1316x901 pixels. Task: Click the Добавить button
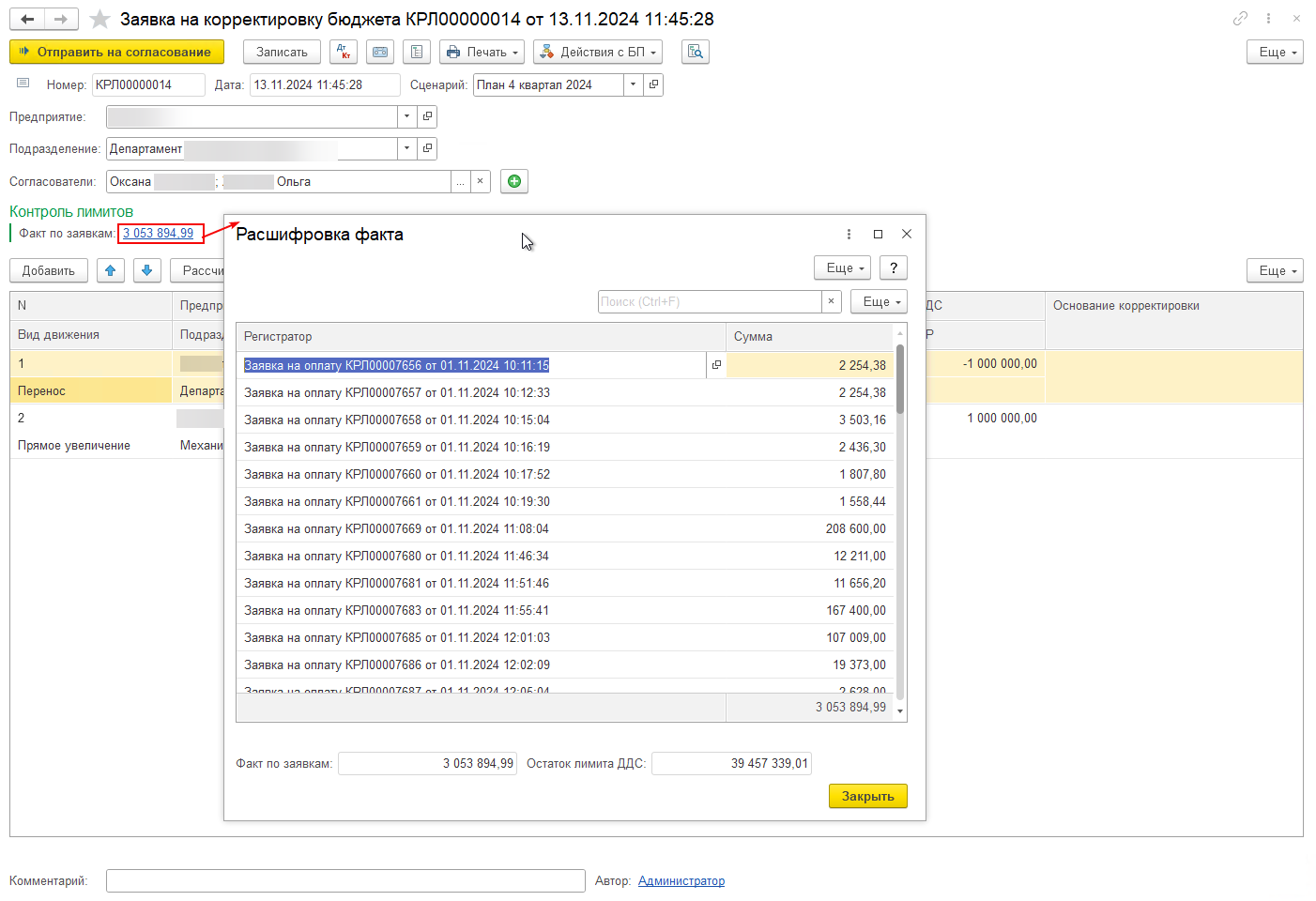49,270
